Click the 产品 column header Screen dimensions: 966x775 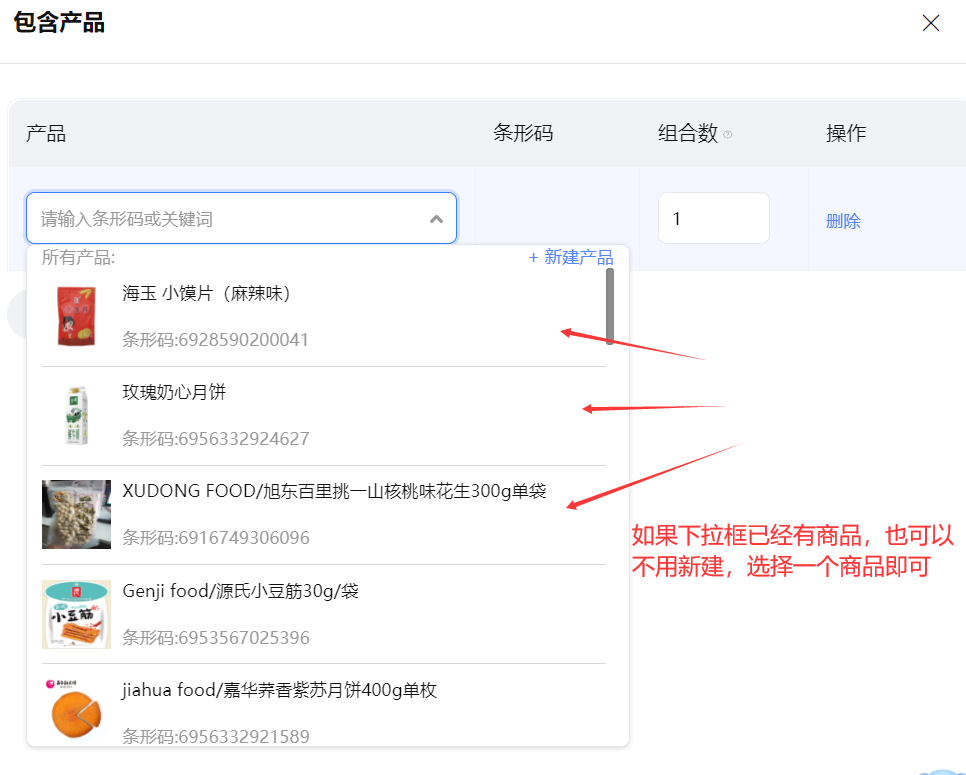46,134
